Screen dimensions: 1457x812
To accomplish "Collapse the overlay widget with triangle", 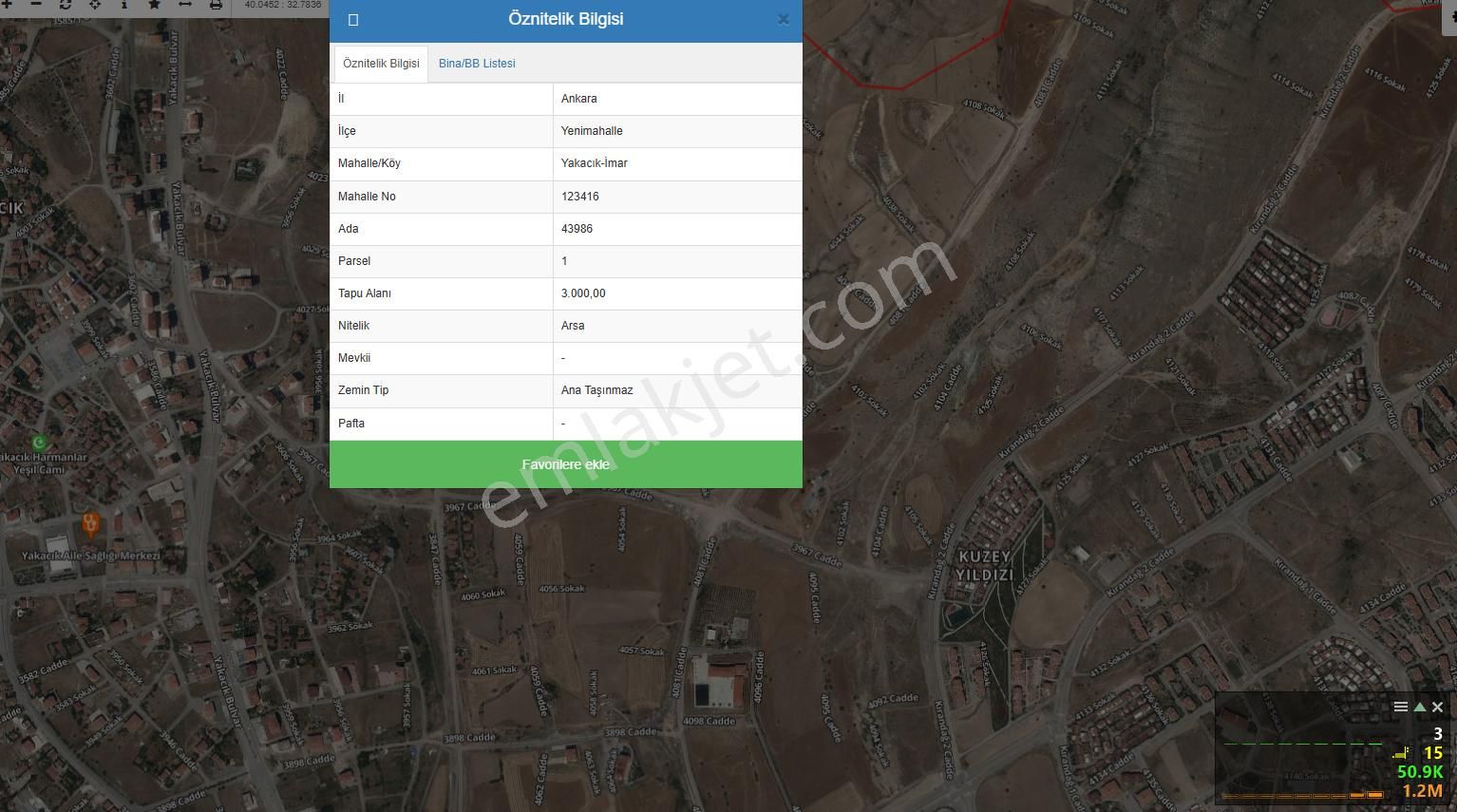I will point(1419,707).
